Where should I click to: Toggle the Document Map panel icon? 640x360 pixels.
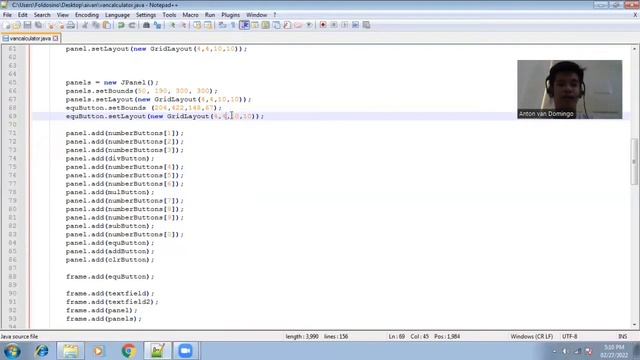click(x=266, y=25)
